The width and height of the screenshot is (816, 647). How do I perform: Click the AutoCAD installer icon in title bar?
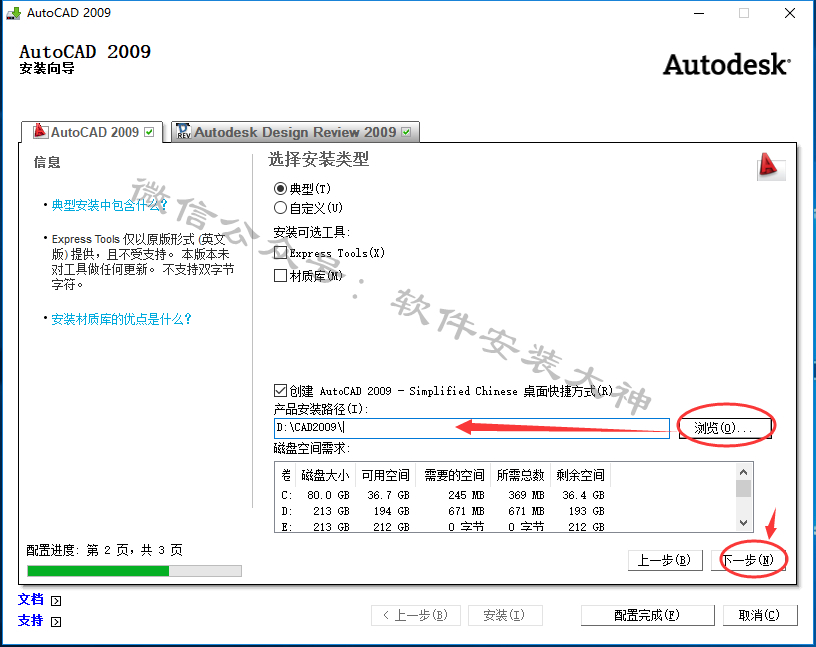13,13
